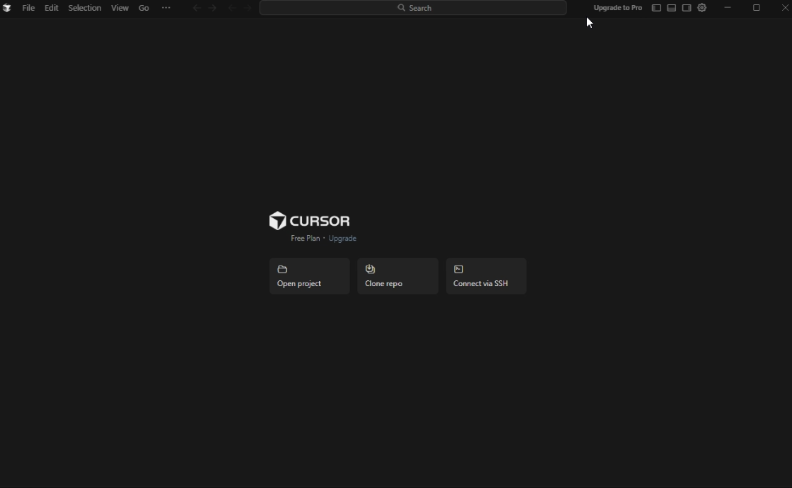792x488 pixels.
Task: Minimize the Cursor window
Action: (727, 8)
